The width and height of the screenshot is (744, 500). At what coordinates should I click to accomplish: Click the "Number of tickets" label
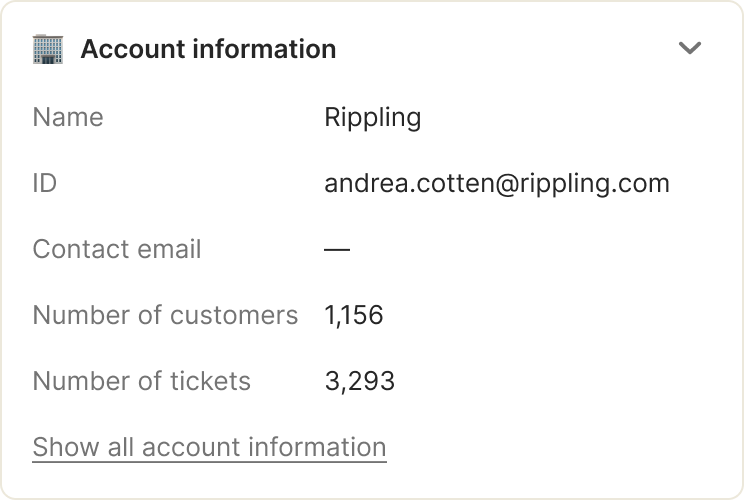(x=142, y=381)
